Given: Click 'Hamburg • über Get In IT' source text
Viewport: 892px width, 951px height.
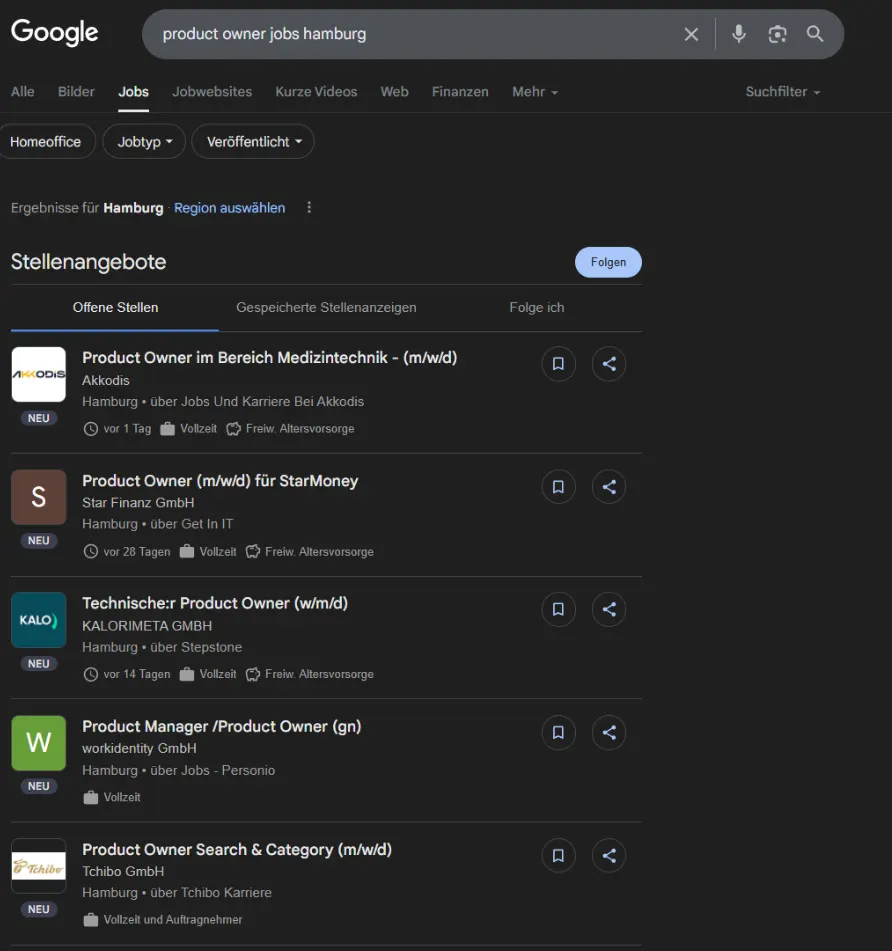Looking at the screenshot, I should point(158,524).
